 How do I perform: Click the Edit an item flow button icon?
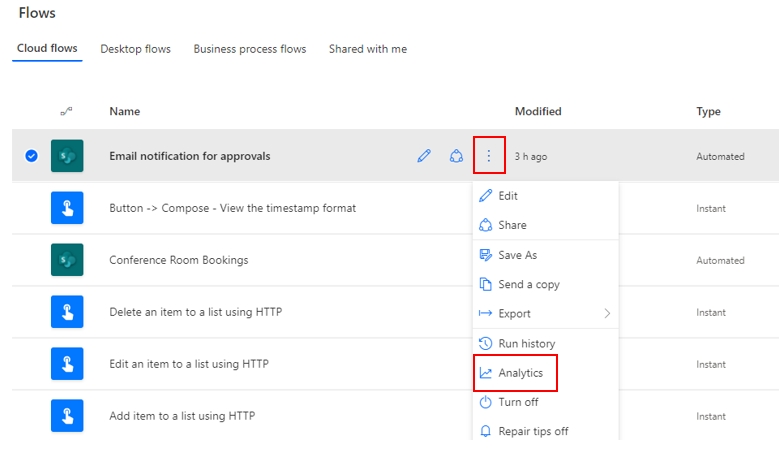pos(67,364)
